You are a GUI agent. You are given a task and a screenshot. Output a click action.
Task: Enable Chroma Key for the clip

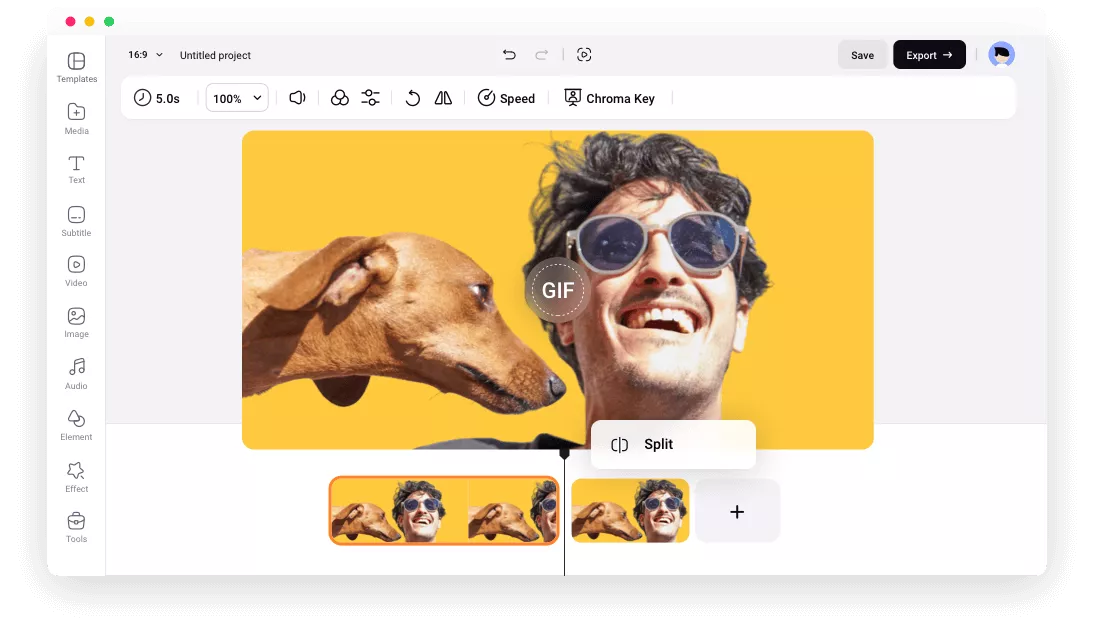click(x=610, y=97)
